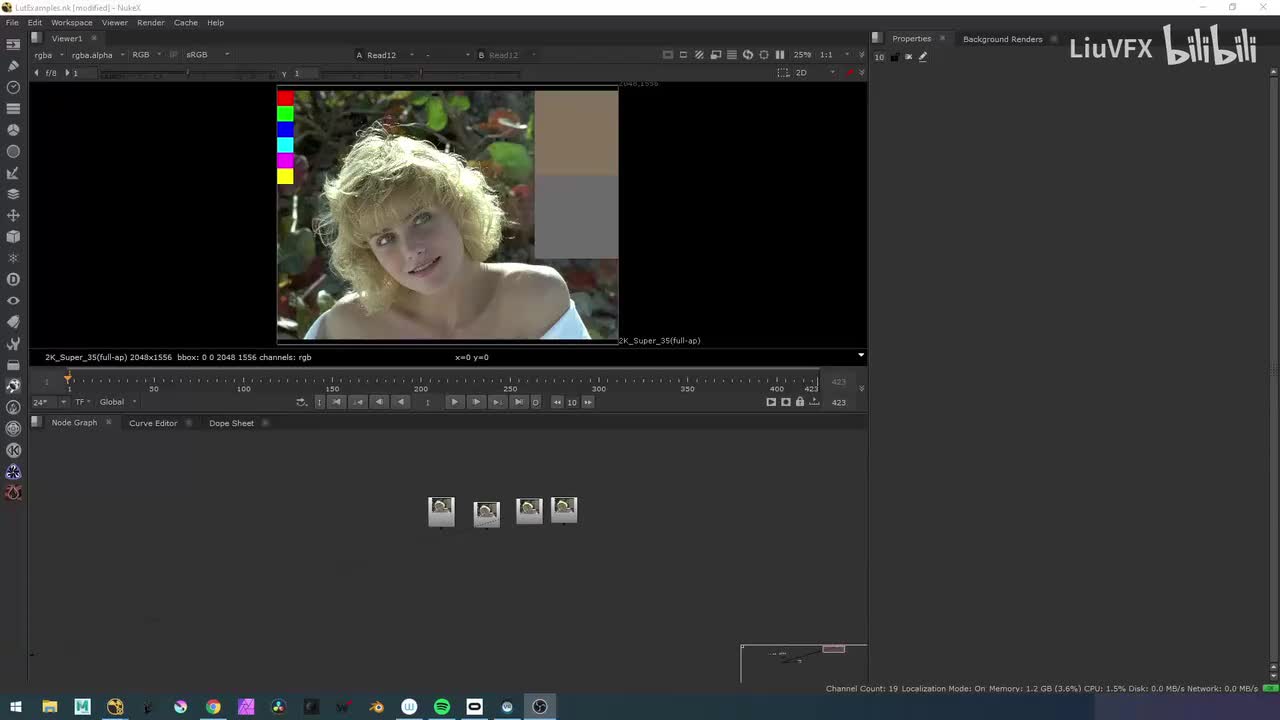
Task: Click the clip warning stripes icon in viewer
Action: click(x=700, y=55)
